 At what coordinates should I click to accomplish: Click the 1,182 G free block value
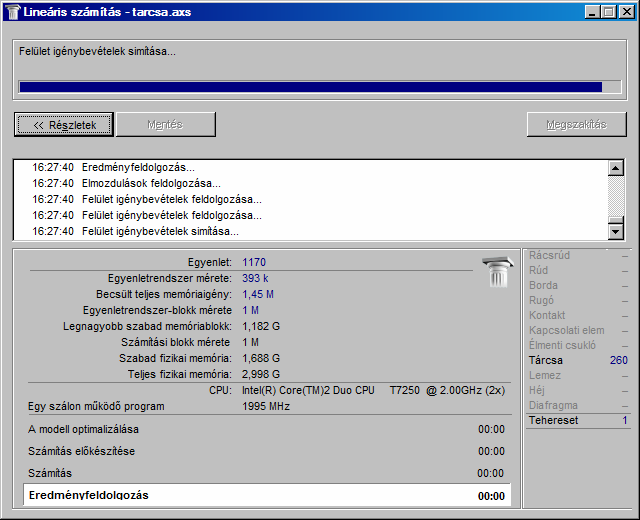point(261,326)
